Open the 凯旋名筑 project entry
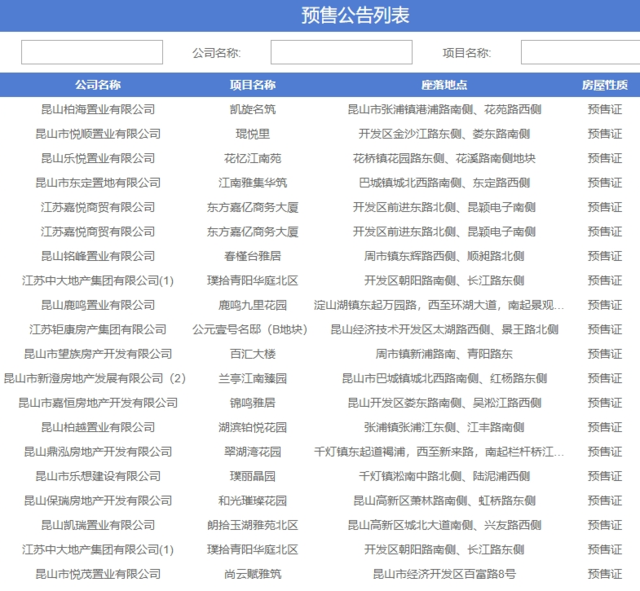640x591 pixels. [x=253, y=109]
